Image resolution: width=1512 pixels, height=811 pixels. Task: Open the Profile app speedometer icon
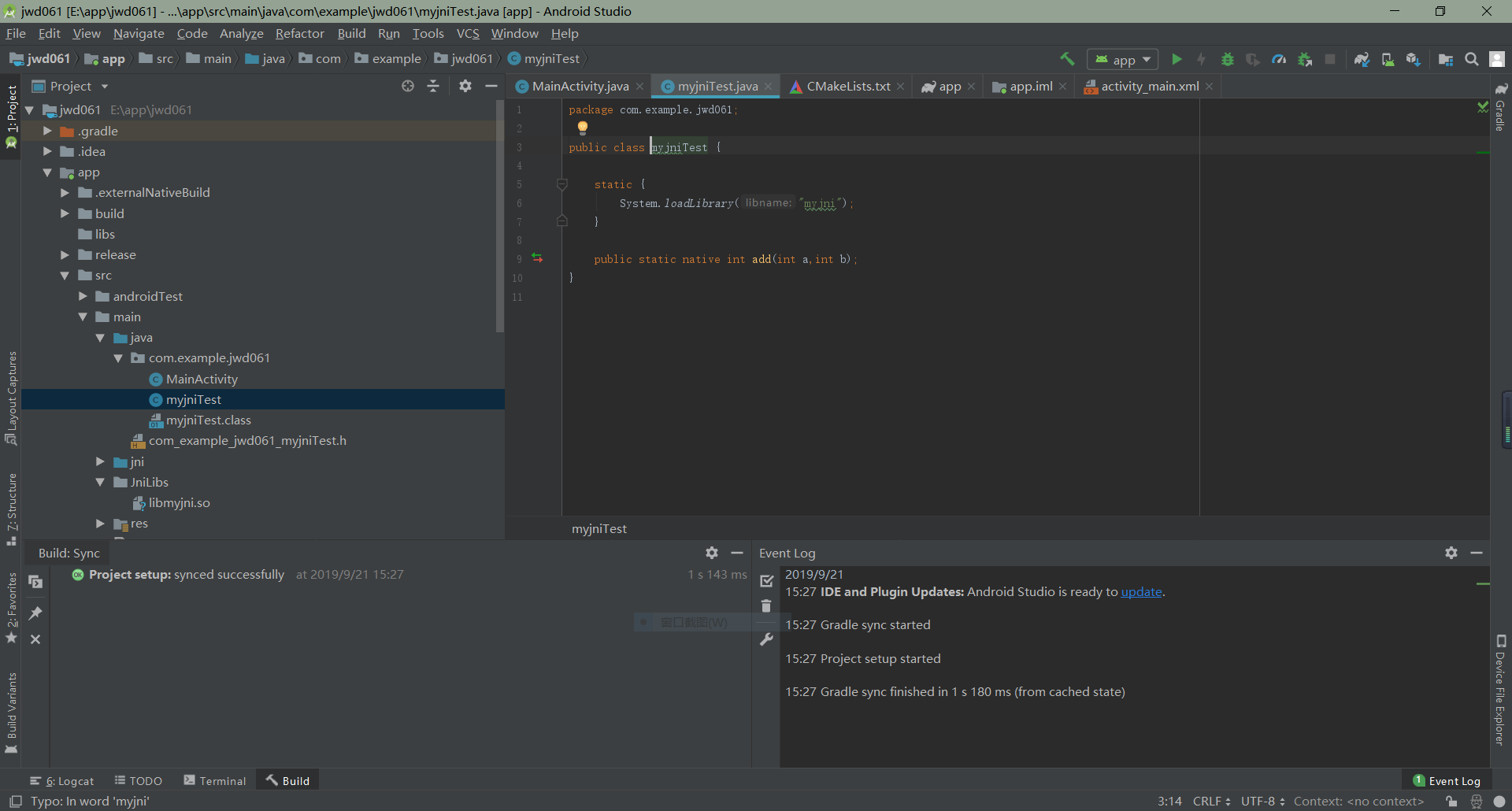tap(1279, 59)
